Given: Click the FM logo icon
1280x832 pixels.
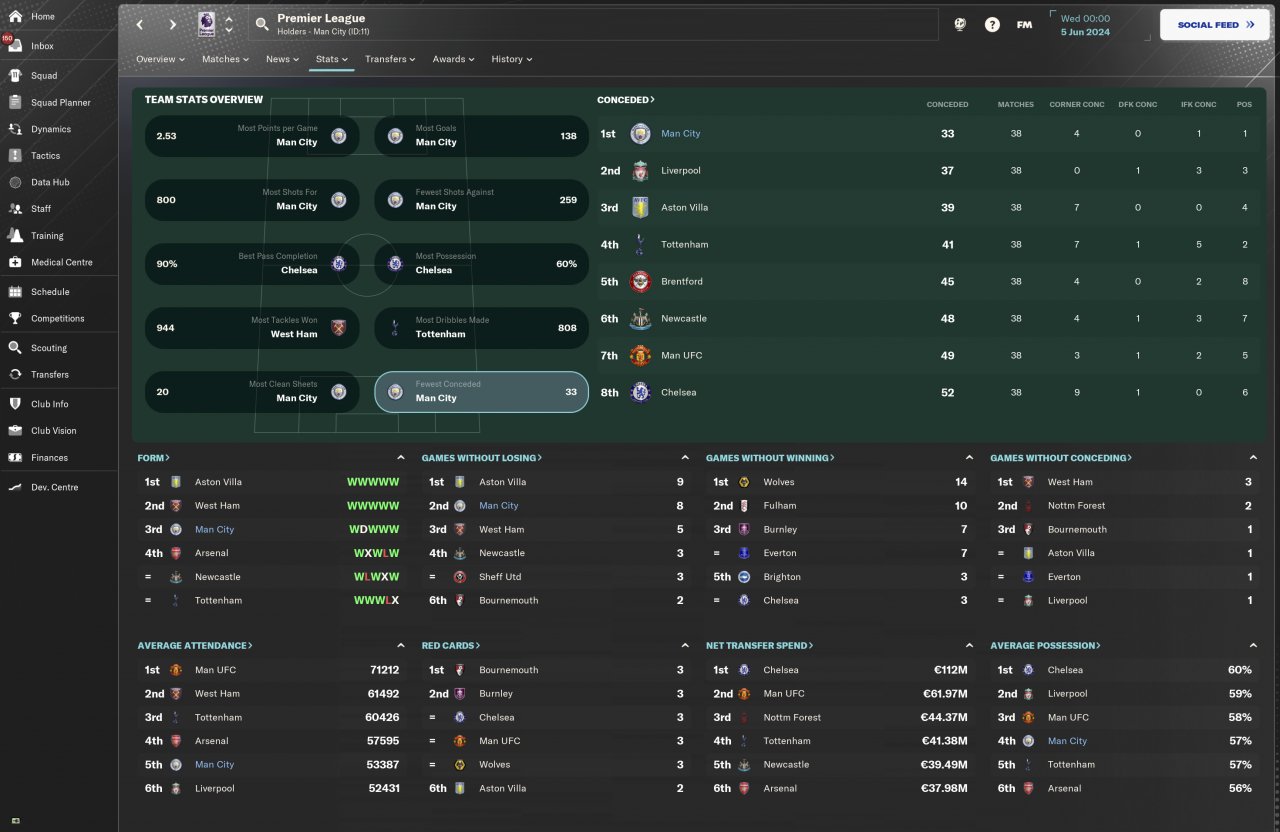Looking at the screenshot, I should [x=1024, y=25].
